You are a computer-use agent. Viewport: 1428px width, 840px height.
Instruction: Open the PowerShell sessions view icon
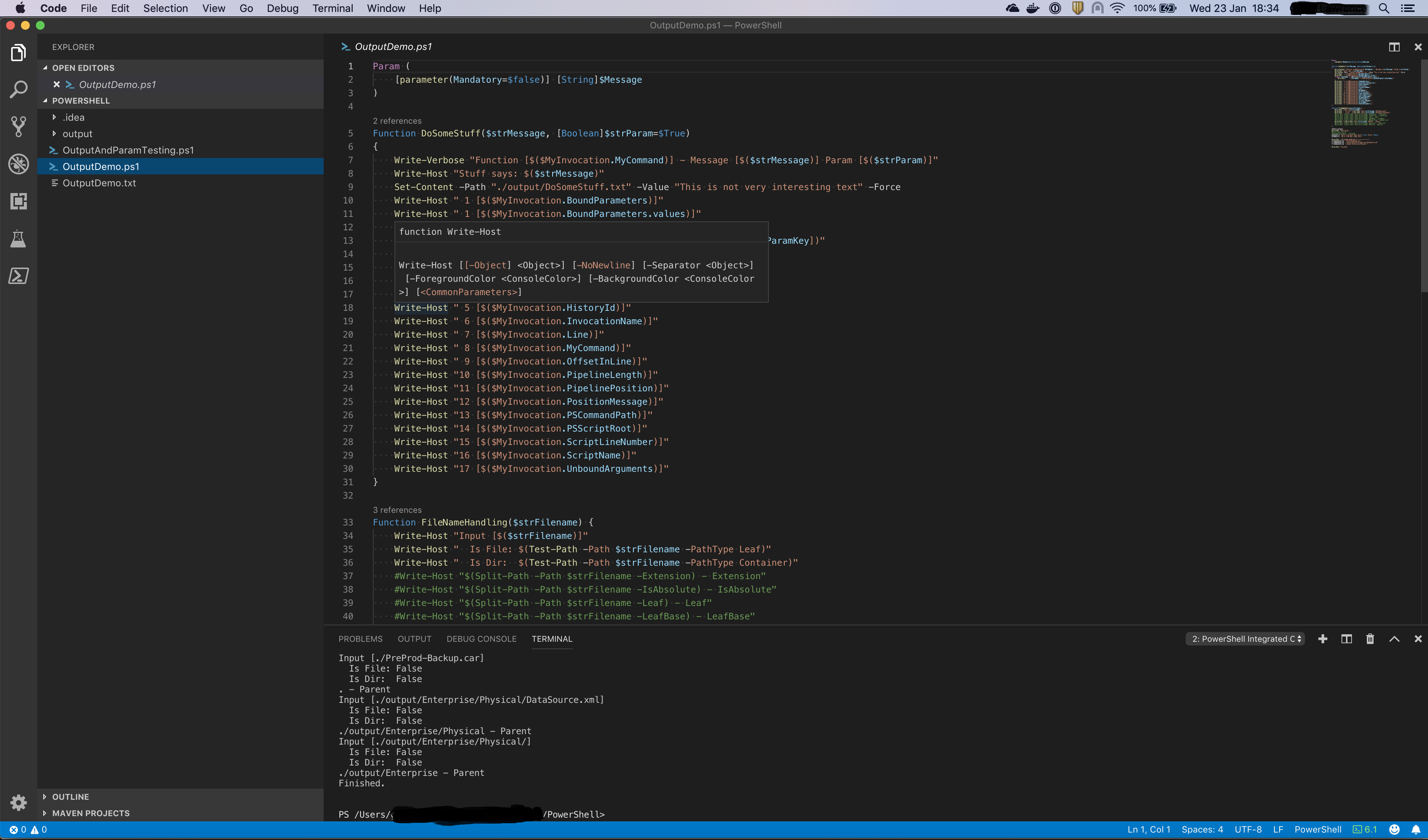(19, 276)
